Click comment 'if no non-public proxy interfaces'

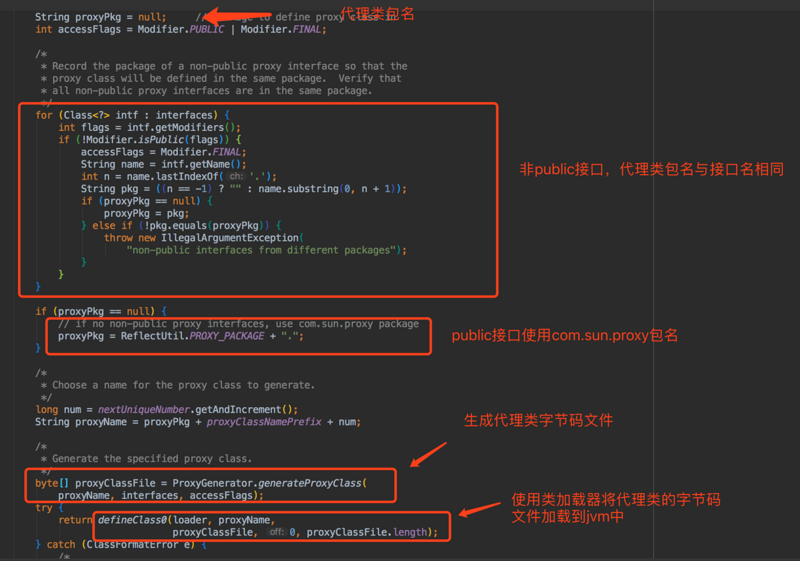(238, 324)
